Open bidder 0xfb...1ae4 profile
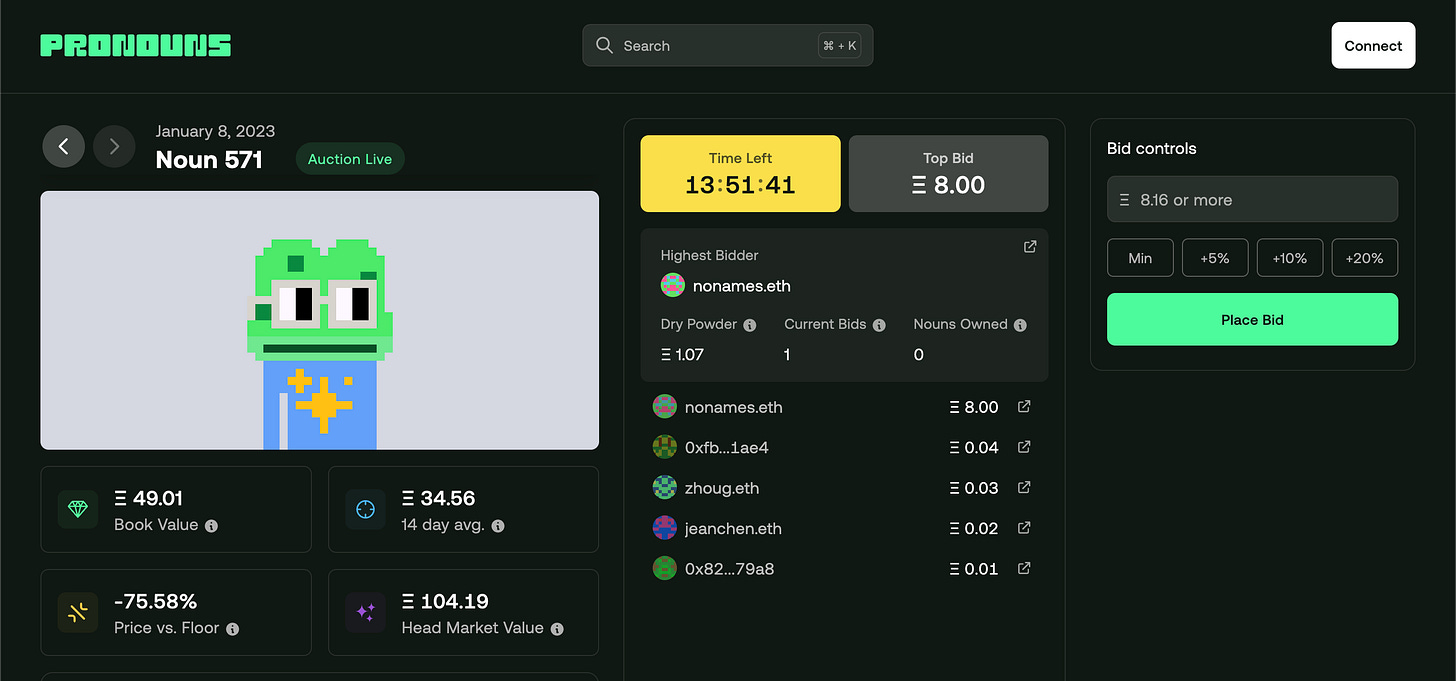Viewport: 1456px width, 681px height. tap(727, 448)
